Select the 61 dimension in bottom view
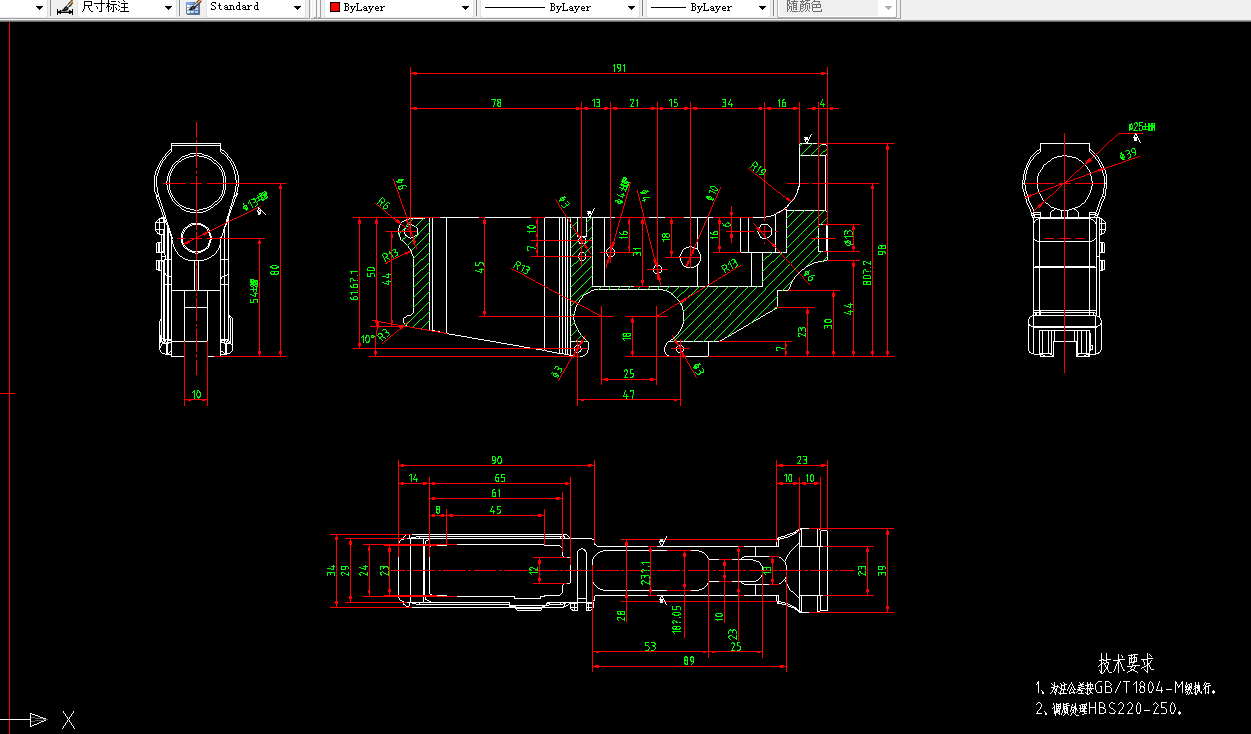The height and width of the screenshot is (734, 1251). click(497, 493)
